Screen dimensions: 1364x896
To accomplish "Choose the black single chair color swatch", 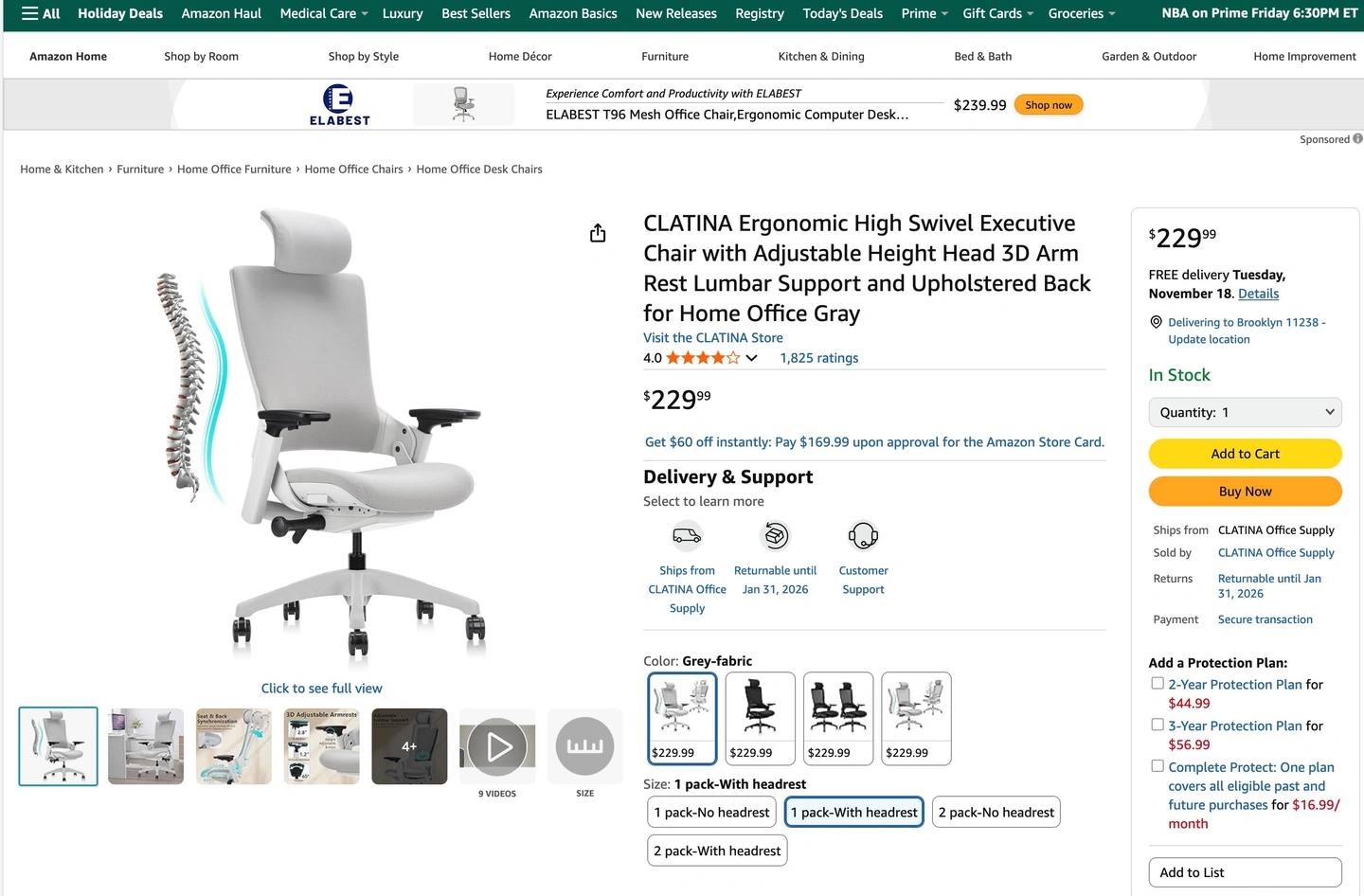I will [x=760, y=718].
